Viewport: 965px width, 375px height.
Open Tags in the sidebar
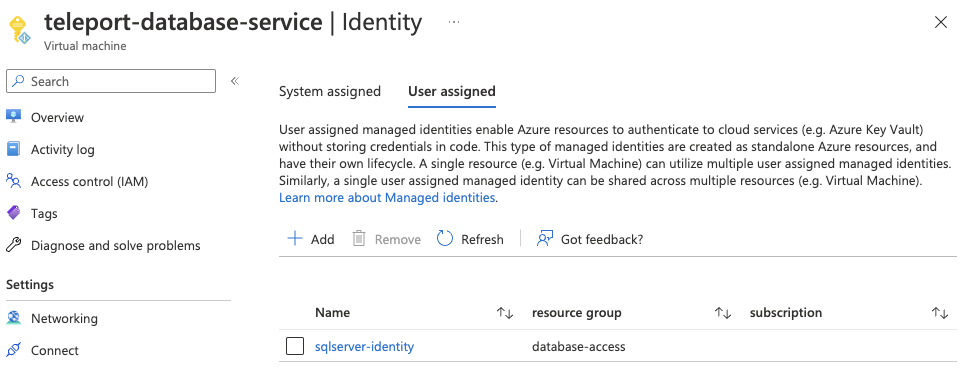click(x=44, y=214)
